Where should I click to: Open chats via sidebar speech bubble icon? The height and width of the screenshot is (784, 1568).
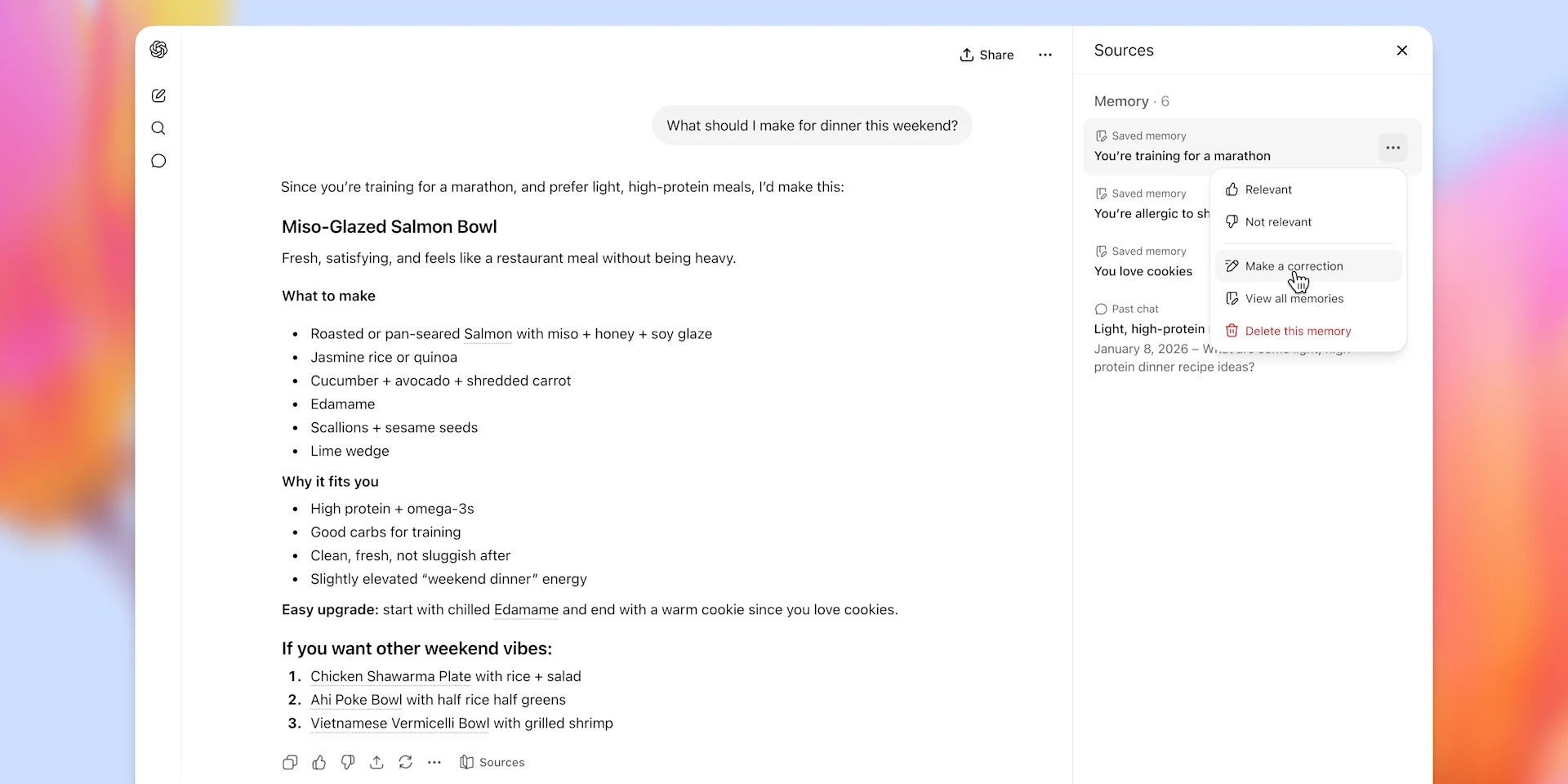tap(158, 161)
